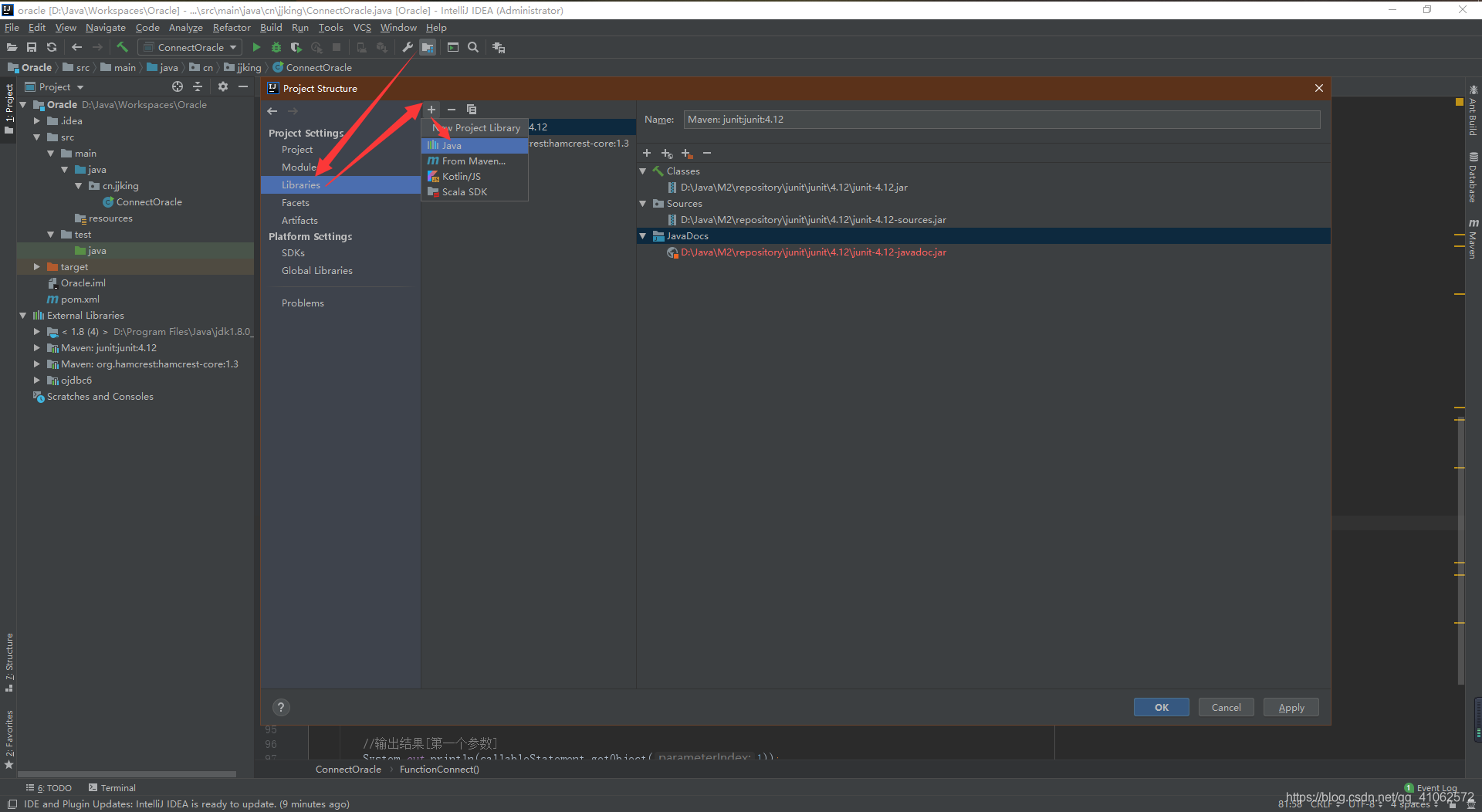Select Global Libraries in Platform Settings
1482x812 pixels.
[x=316, y=270]
